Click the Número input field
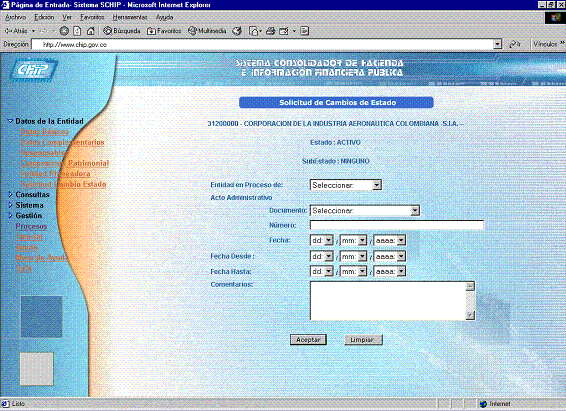The width and height of the screenshot is (566, 411). point(397,225)
